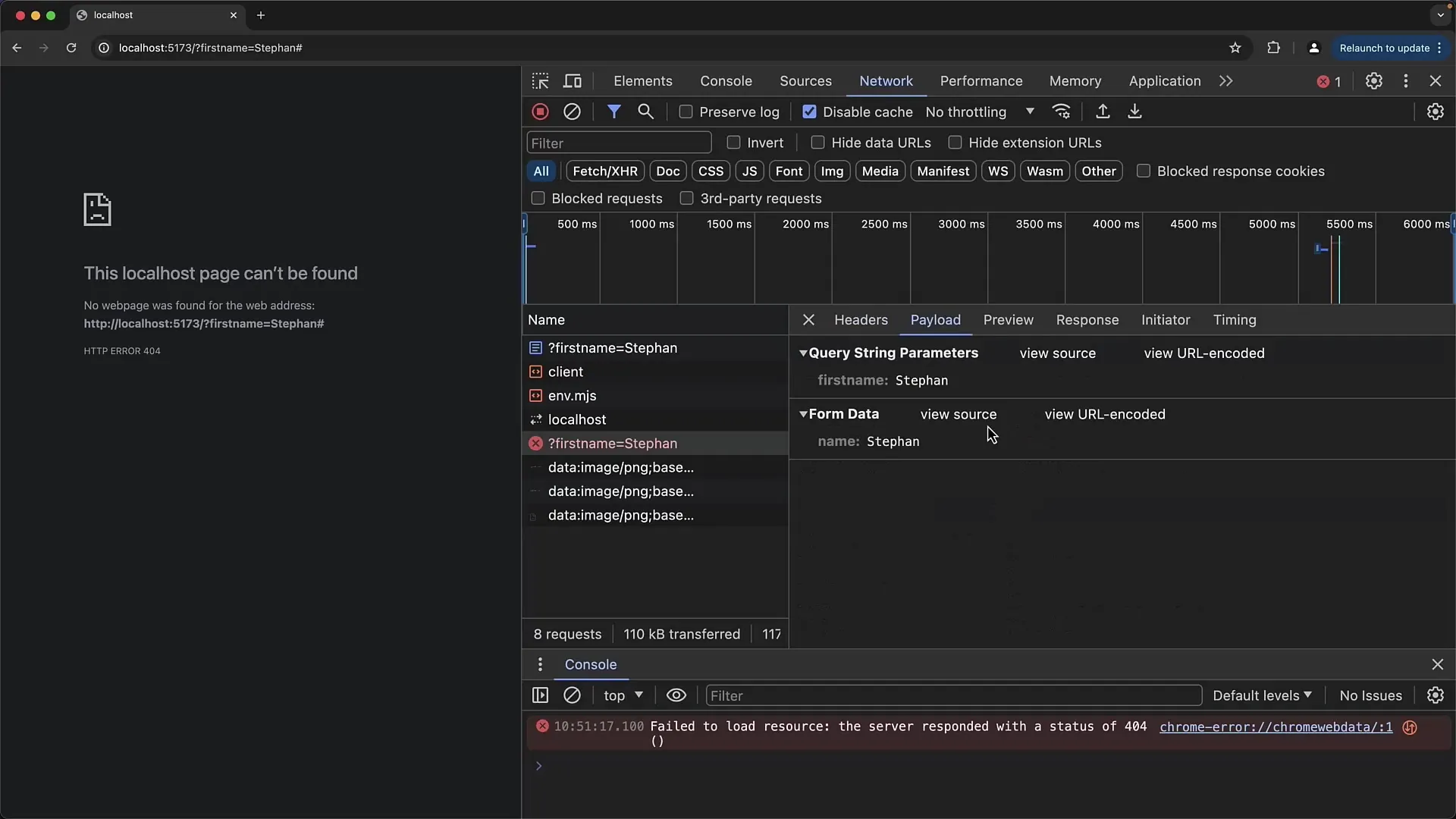Filter requests by JS type
Image resolution: width=1456 pixels, height=819 pixels.
tap(749, 171)
